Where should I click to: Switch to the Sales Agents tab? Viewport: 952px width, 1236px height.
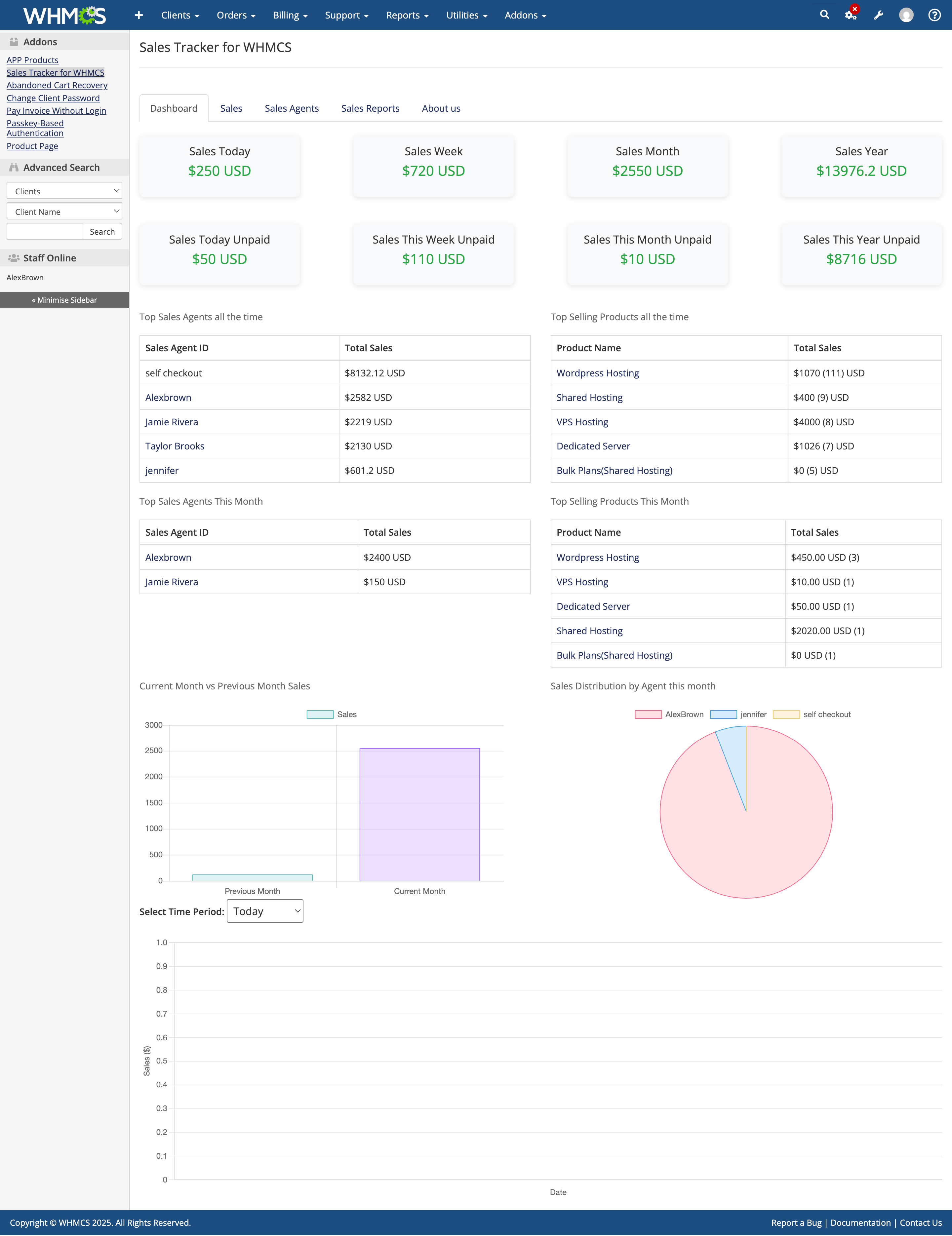pyautogui.click(x=292, y=108)
